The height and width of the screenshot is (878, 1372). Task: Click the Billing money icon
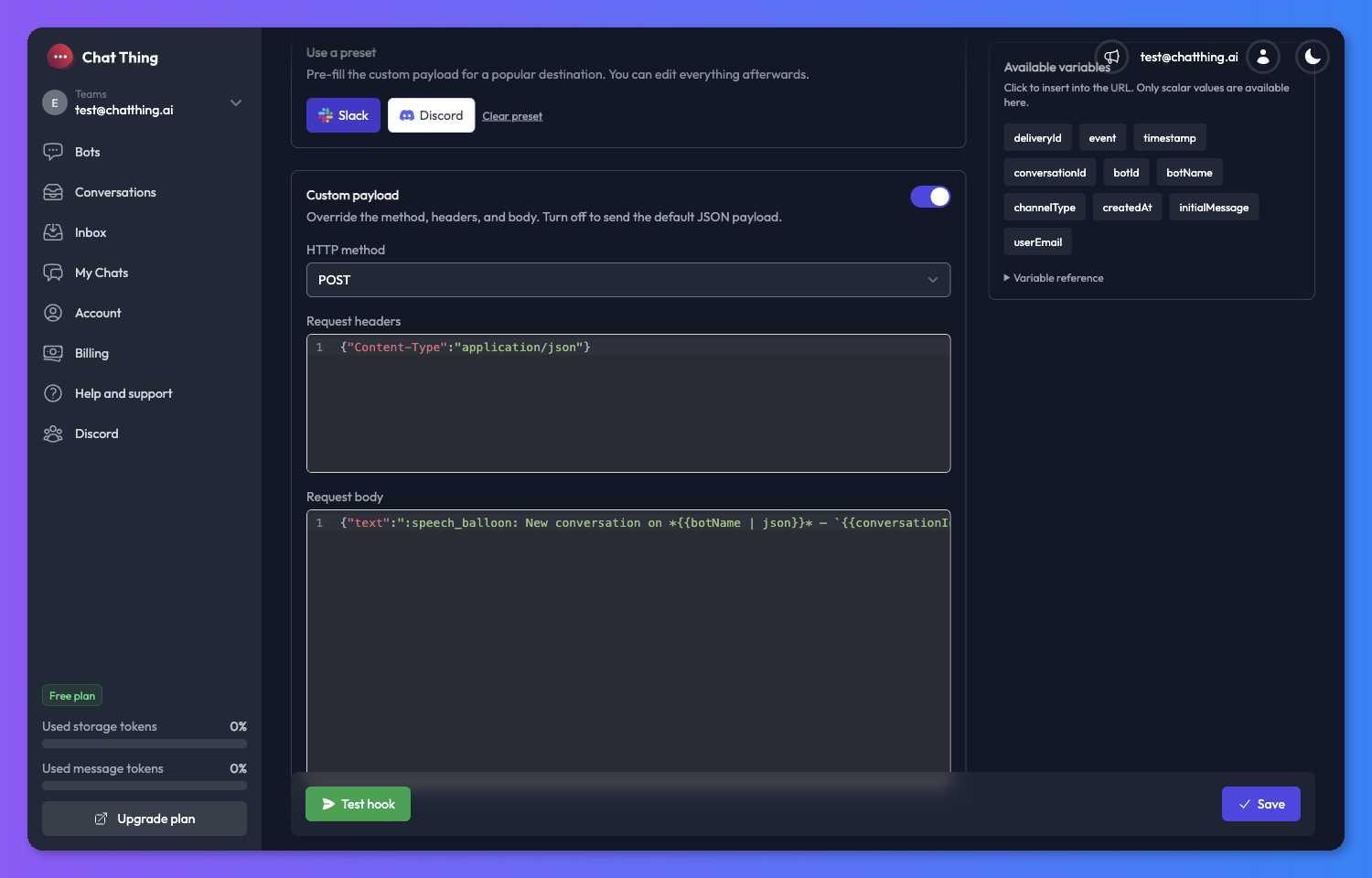click(53, 353)
